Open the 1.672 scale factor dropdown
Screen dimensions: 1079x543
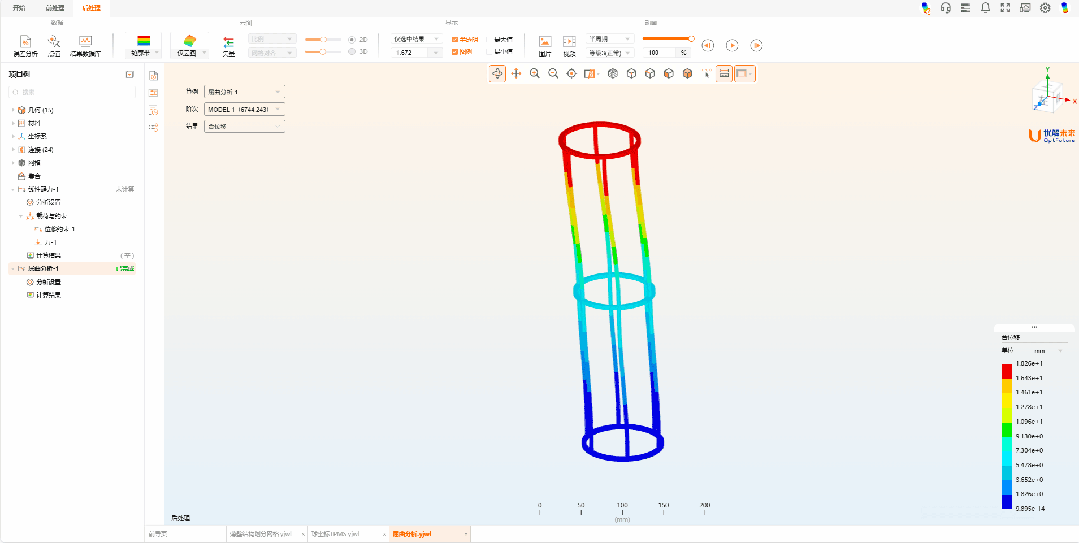(x=417, y=52)
